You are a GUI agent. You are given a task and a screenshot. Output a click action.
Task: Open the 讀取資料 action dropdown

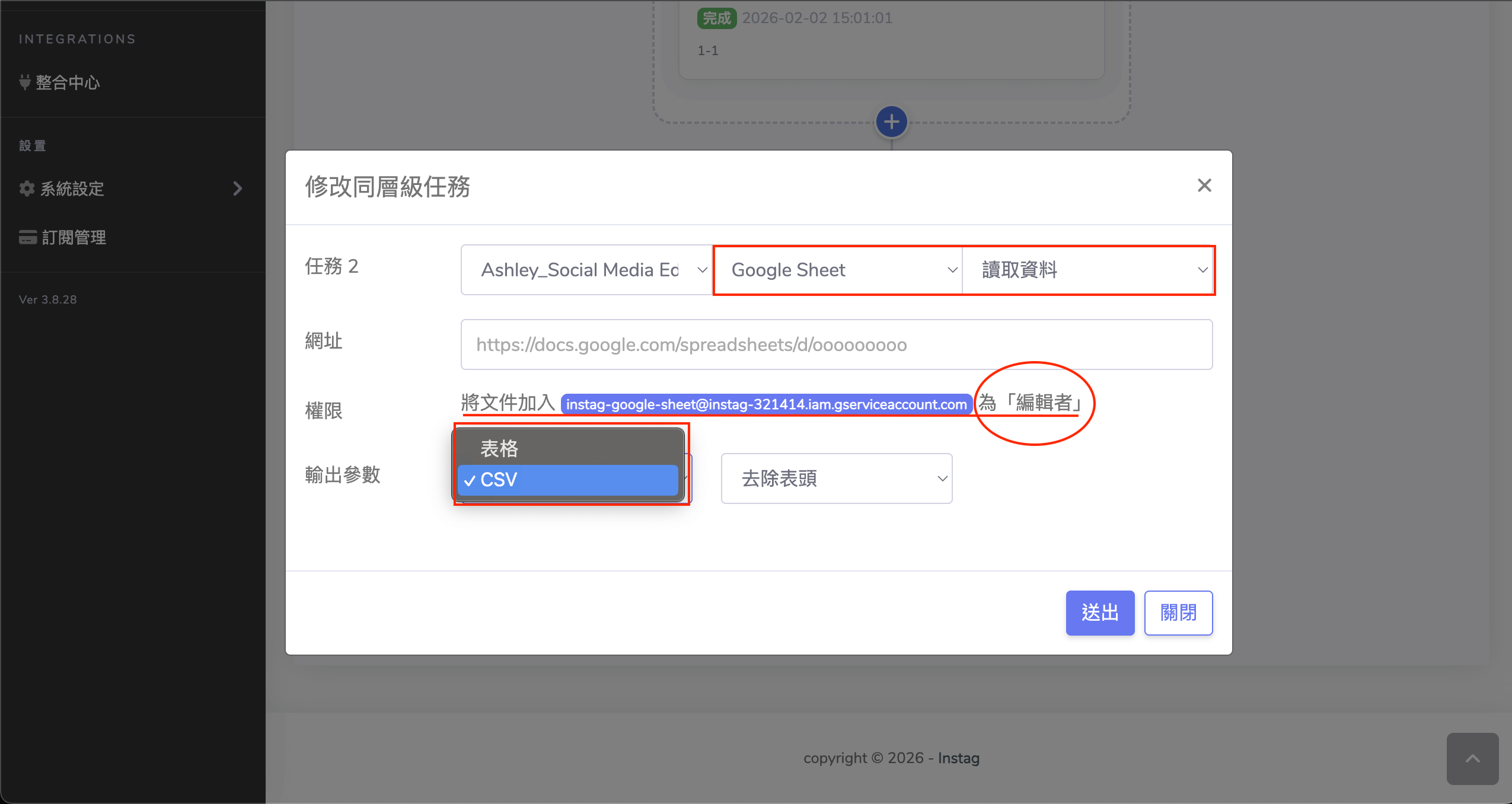(1087, 270)
